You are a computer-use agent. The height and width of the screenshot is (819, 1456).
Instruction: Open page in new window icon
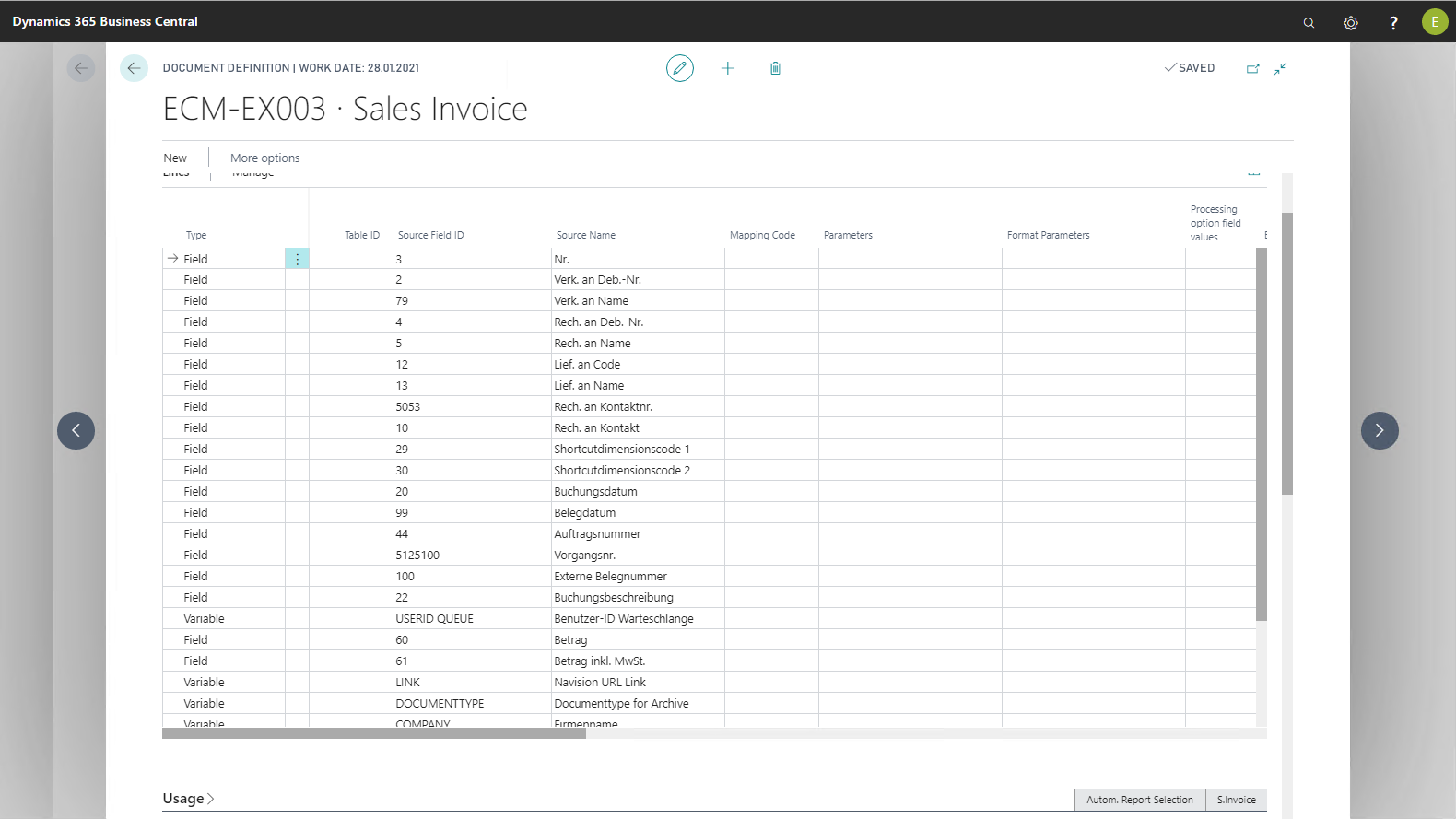coord(1252,68)
